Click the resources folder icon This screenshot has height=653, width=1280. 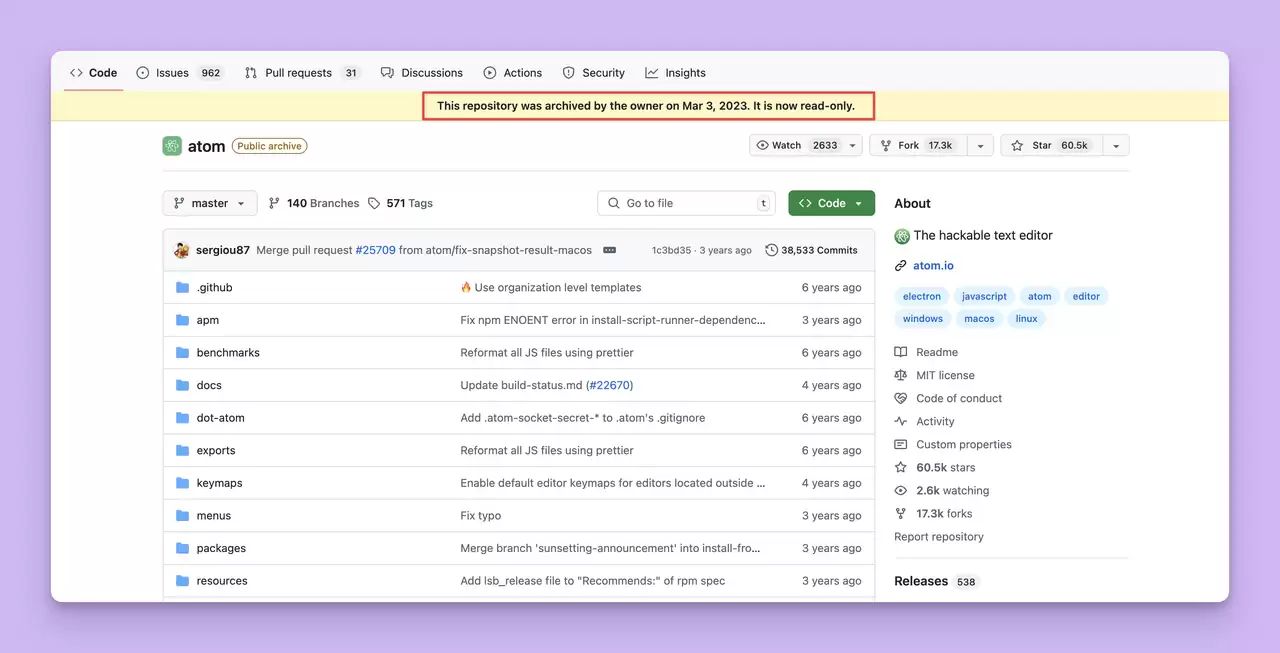click(182, 581)
